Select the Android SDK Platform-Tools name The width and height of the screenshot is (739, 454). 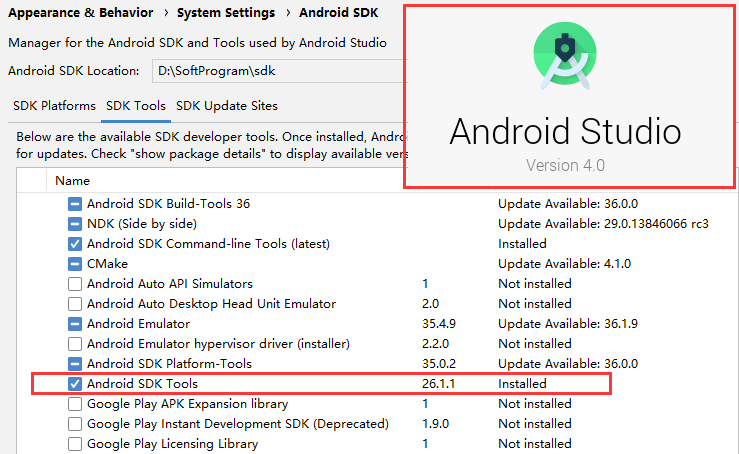click(169, 363)
